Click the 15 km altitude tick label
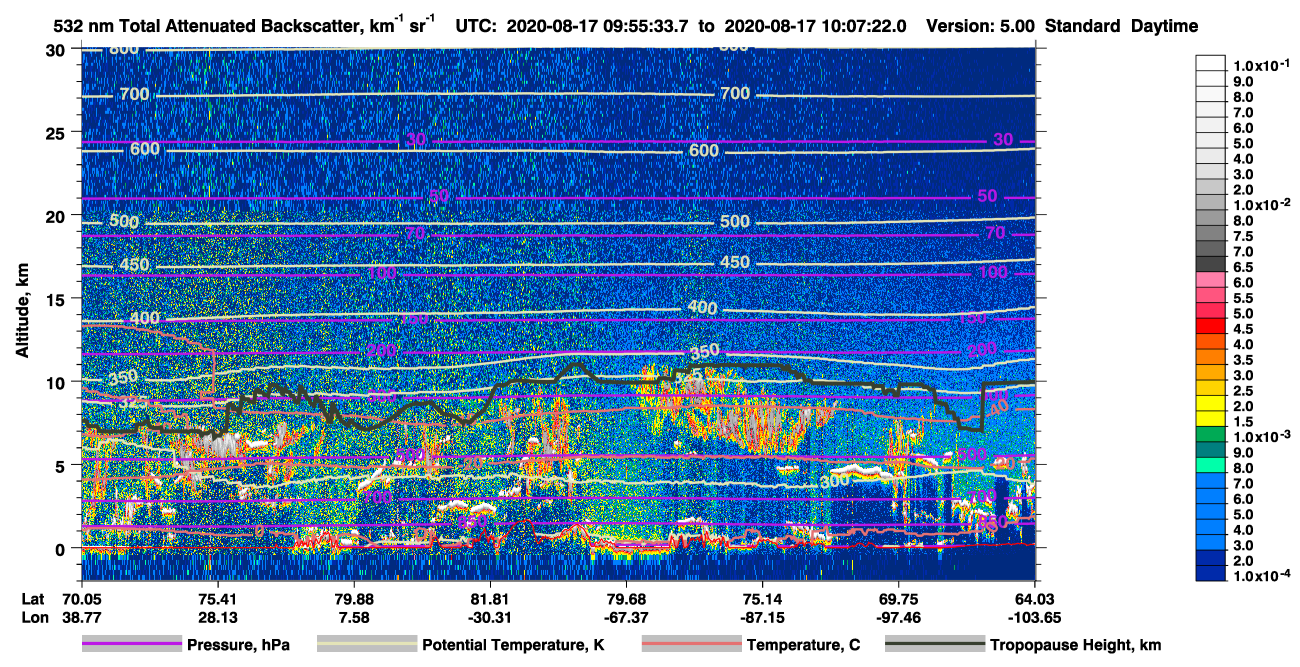 click(56, 298)
